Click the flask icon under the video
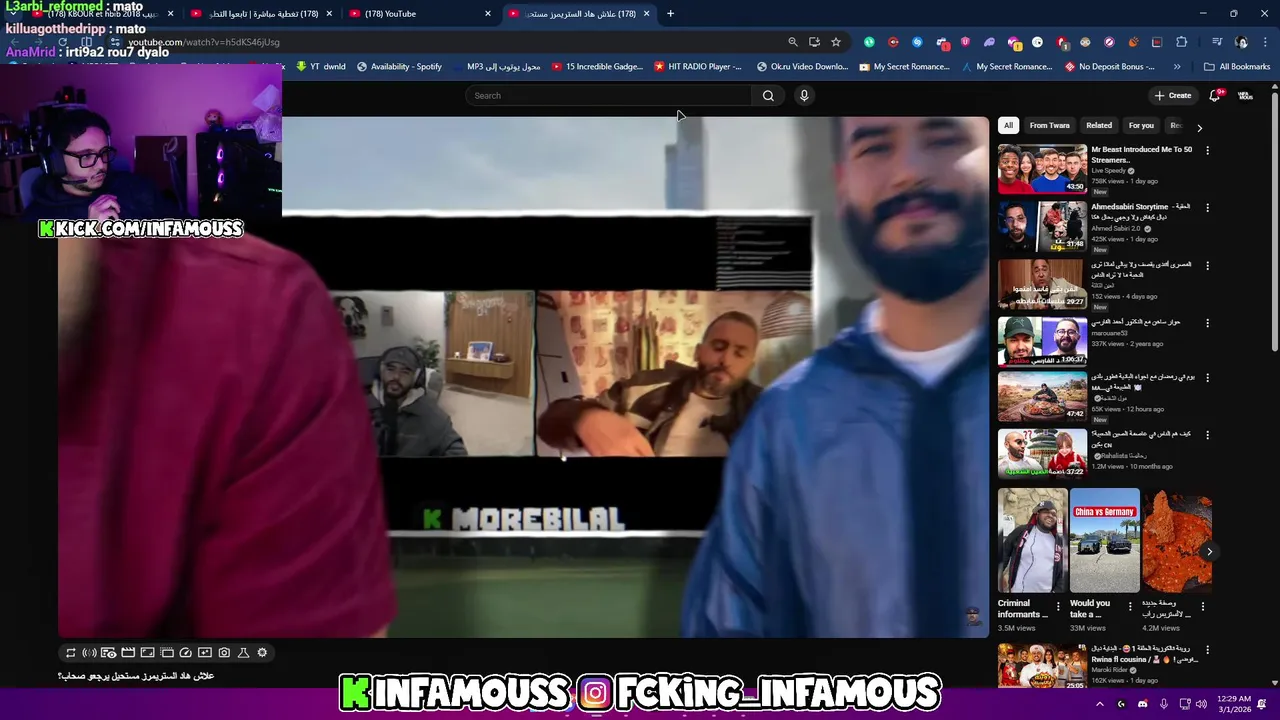The image size is (1280, 720). pyautogui.click(x=243, y=653)
